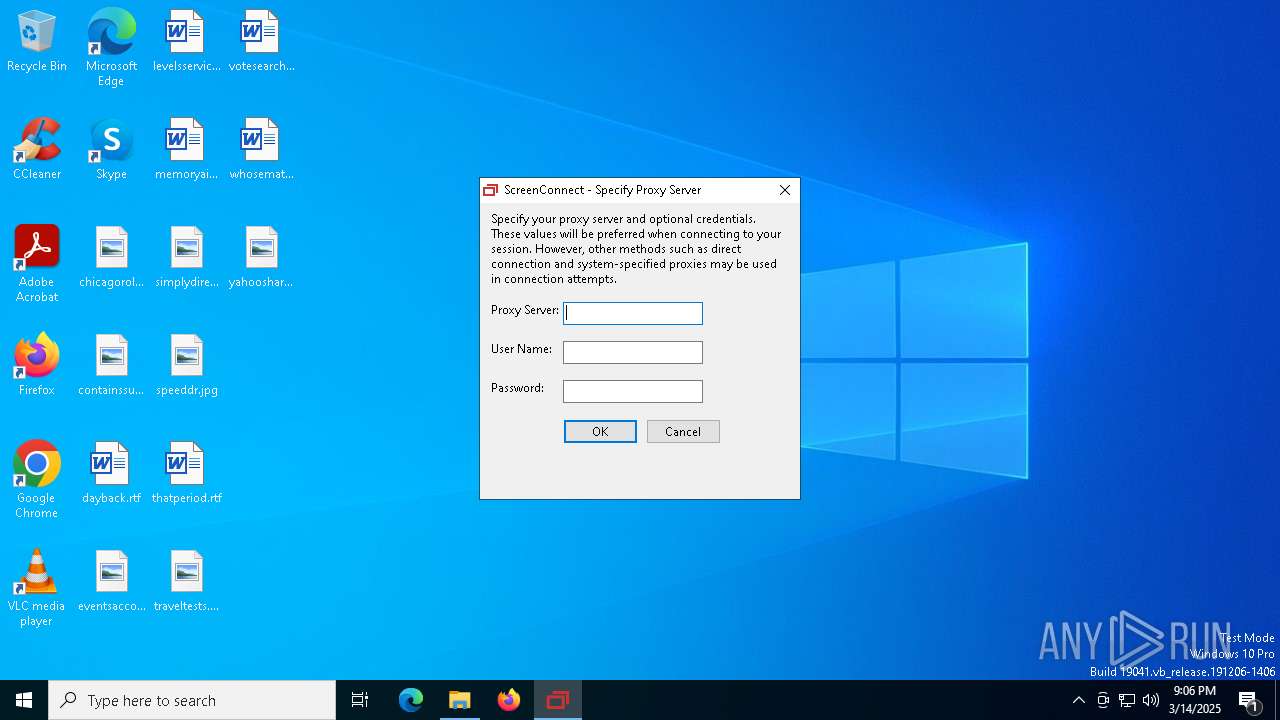
Task: Select the thatperiod.rtf document icon
Action: tap(186, 474)
